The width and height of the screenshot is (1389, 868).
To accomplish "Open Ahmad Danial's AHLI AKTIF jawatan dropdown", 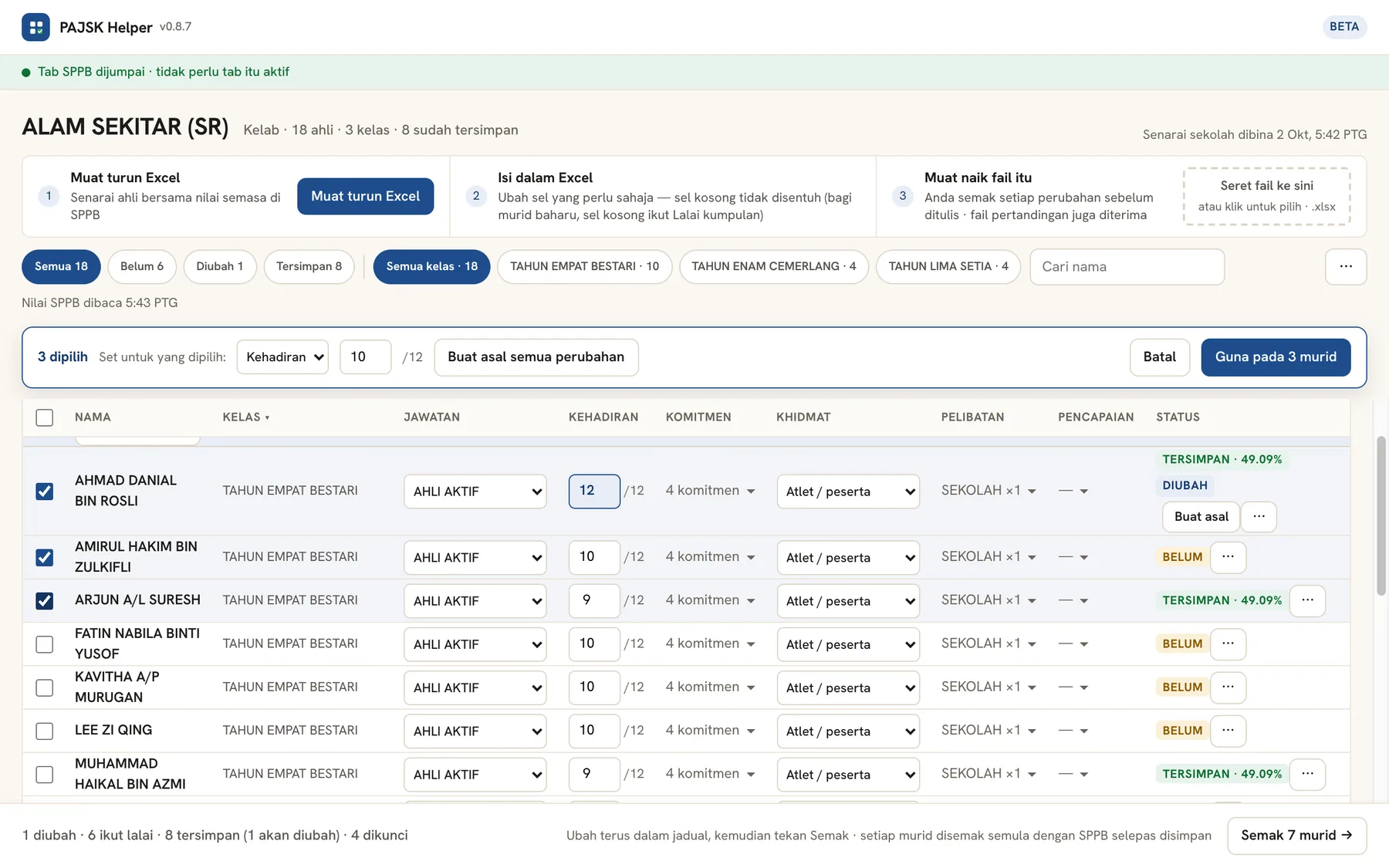I will tap(475, 491).
